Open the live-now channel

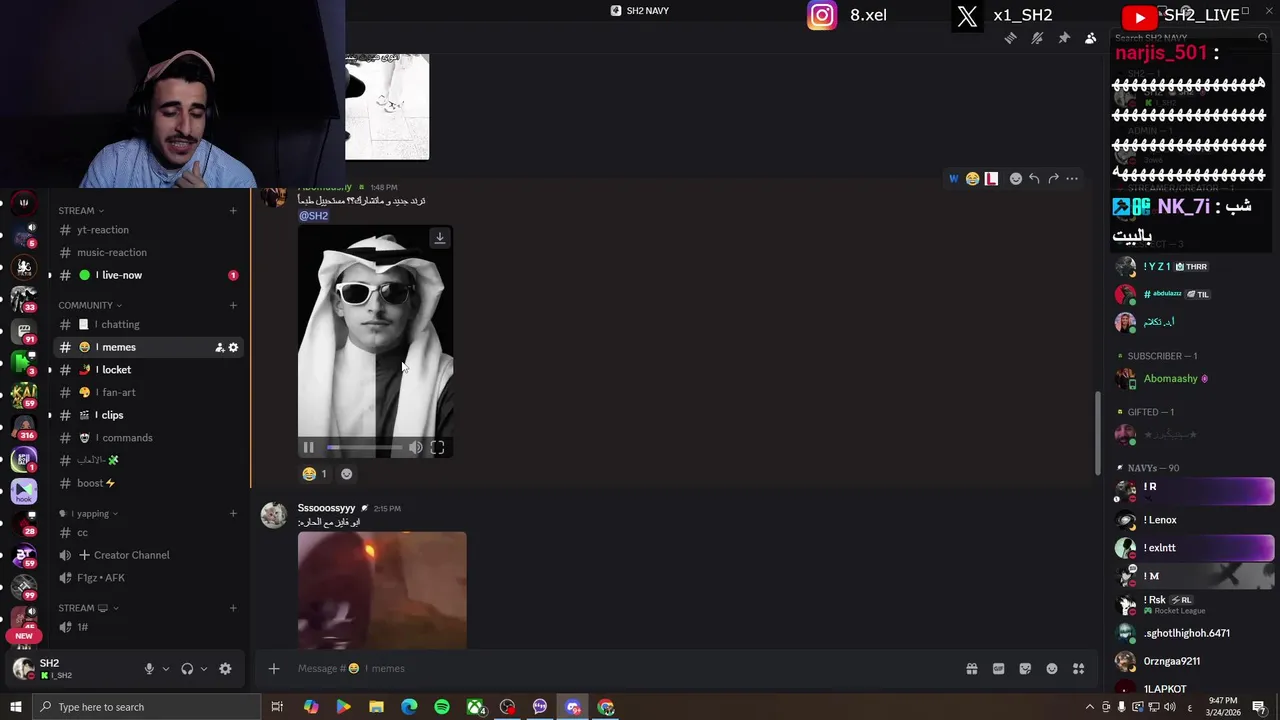coord(148,275)
